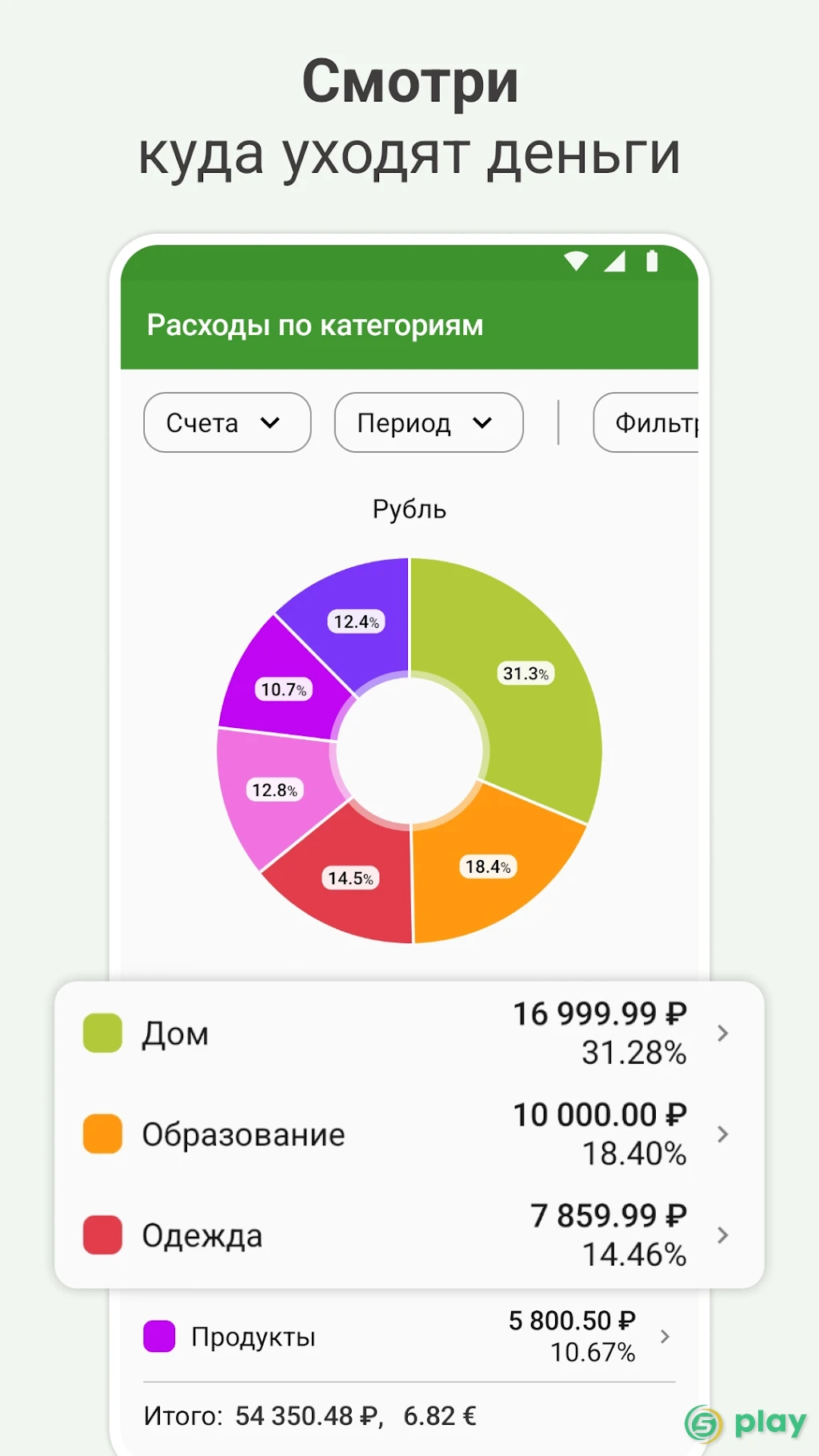
Task: Click the 10.67% percentage value
Action: (x=593, y=1352)
